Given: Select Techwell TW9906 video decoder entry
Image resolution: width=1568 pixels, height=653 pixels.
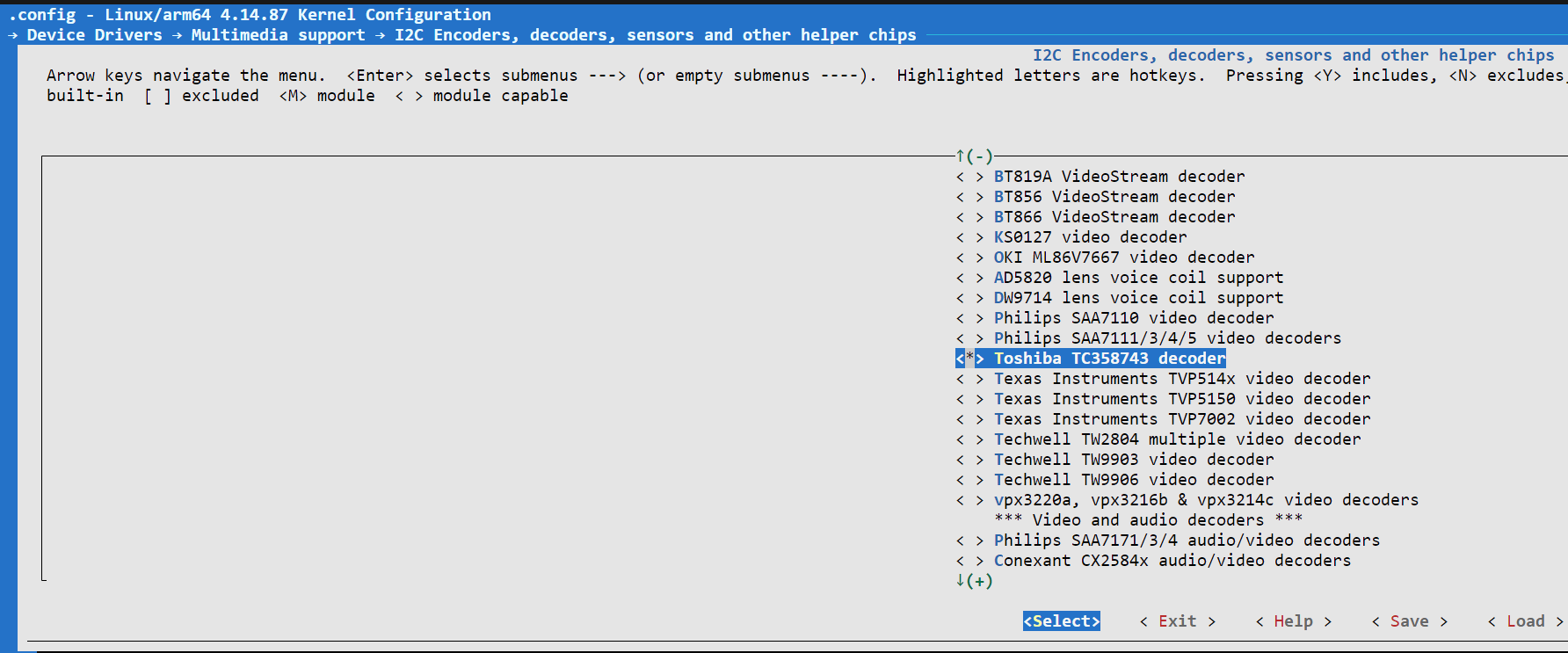Looking at the screenshot, I should click(x=1115, y=480).
